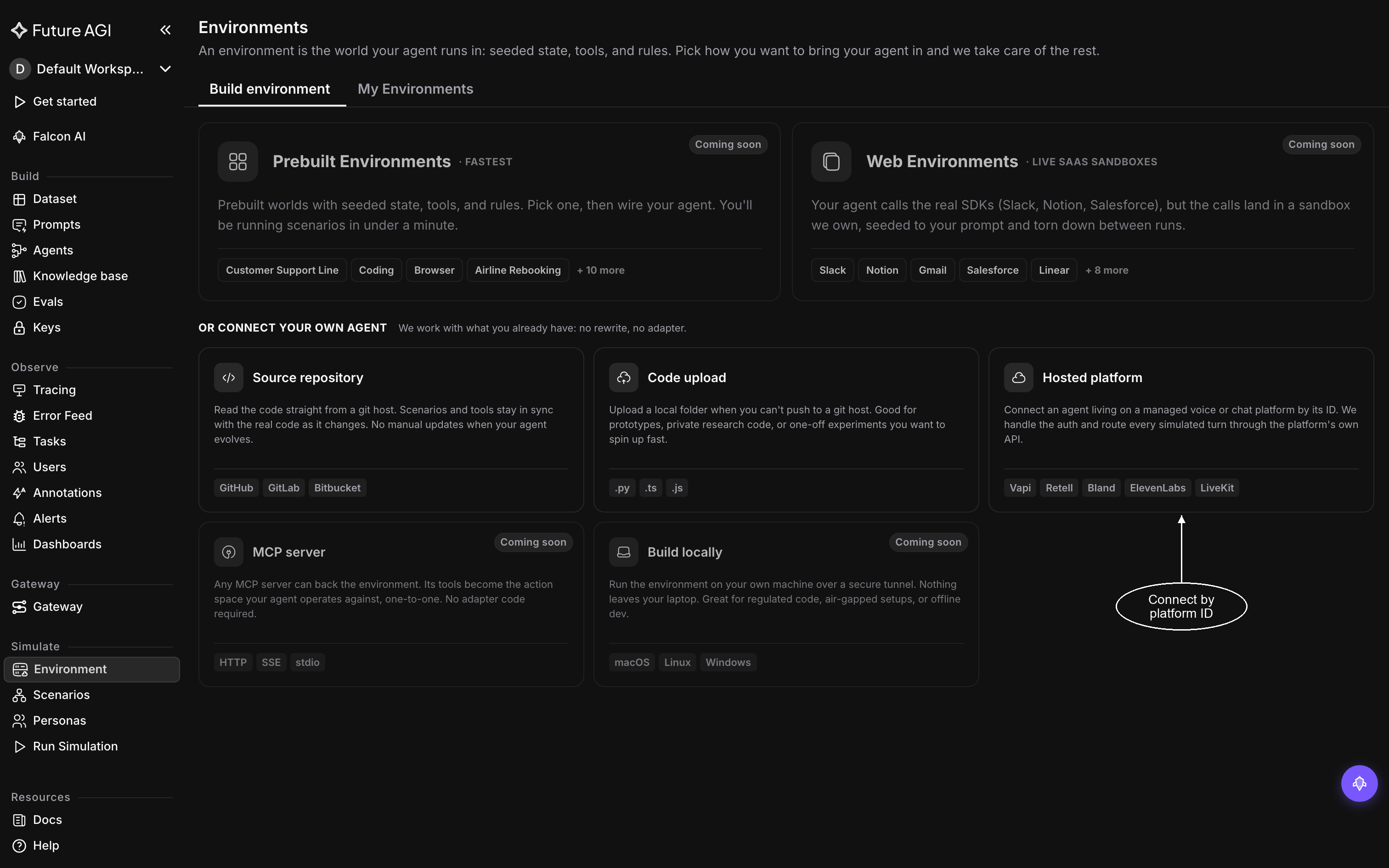The width and height of the screenshot is (1389, 868).
Task: Click the Knowledge base books icon
Action: 19,276
